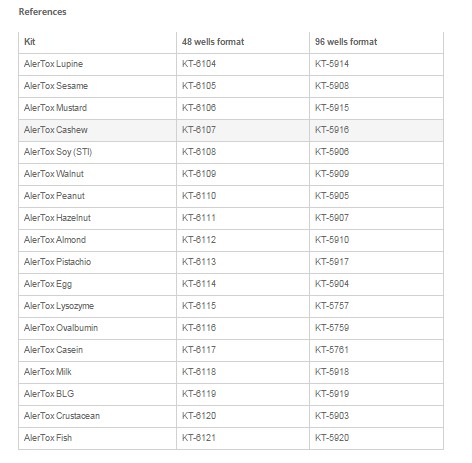Click reference code KT-6105 for Sesame
The image size is (472, 463).
pyautogui.click(x=199, y=86)
